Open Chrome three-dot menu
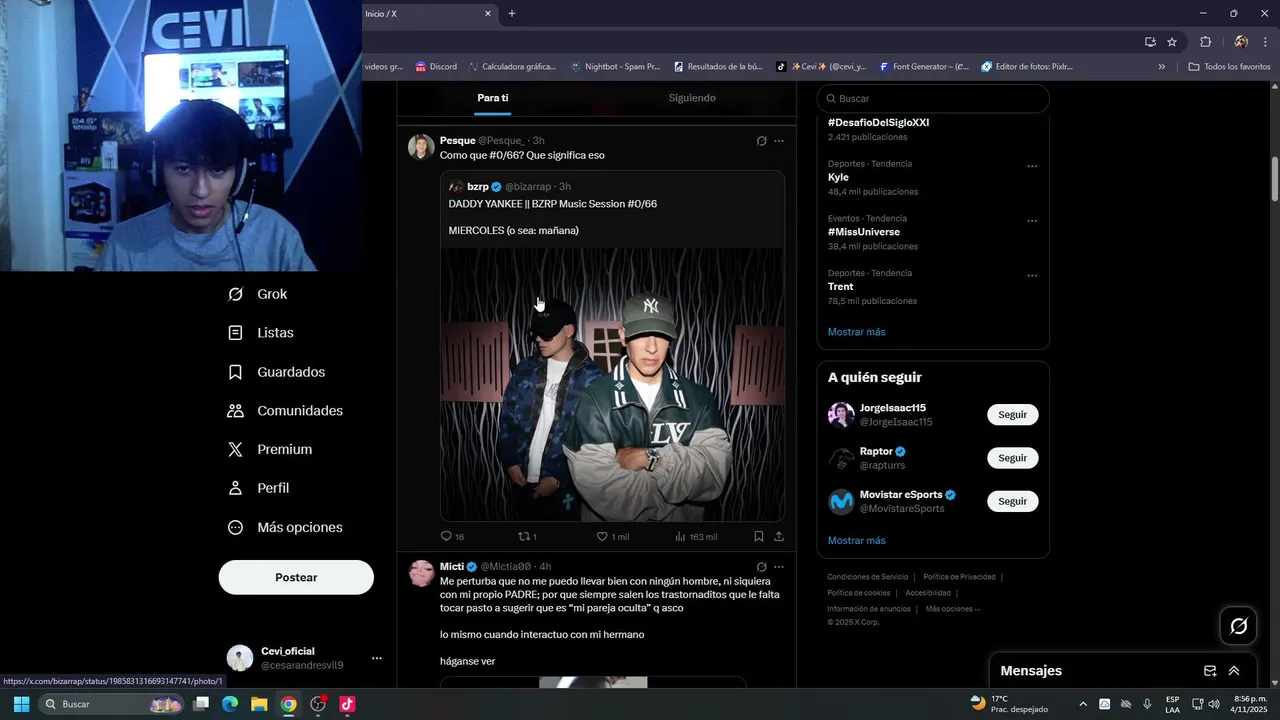This screenshot has width=1280, height=720. coord(1265,42)
